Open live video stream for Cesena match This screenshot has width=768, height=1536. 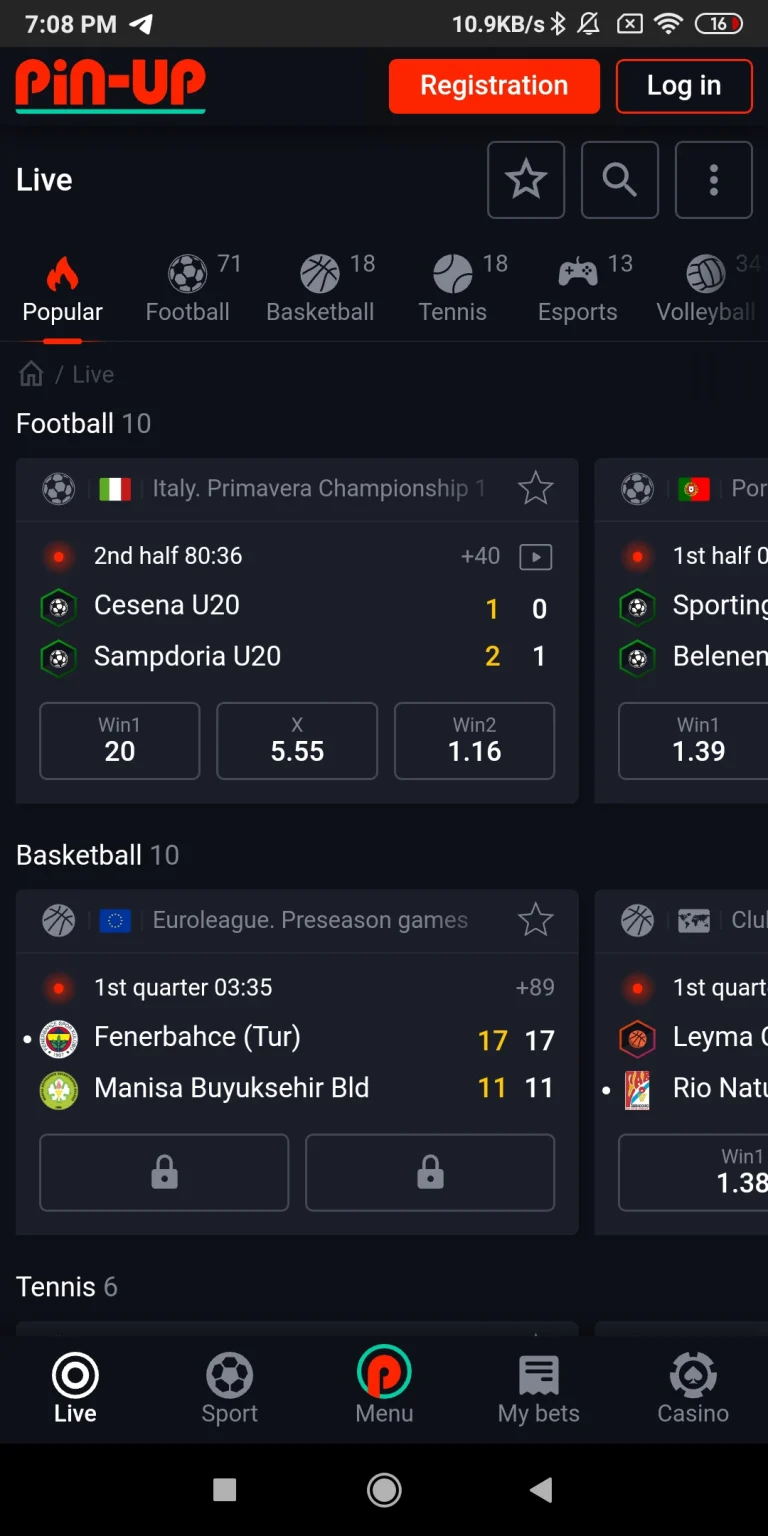(x=536, y=557)
